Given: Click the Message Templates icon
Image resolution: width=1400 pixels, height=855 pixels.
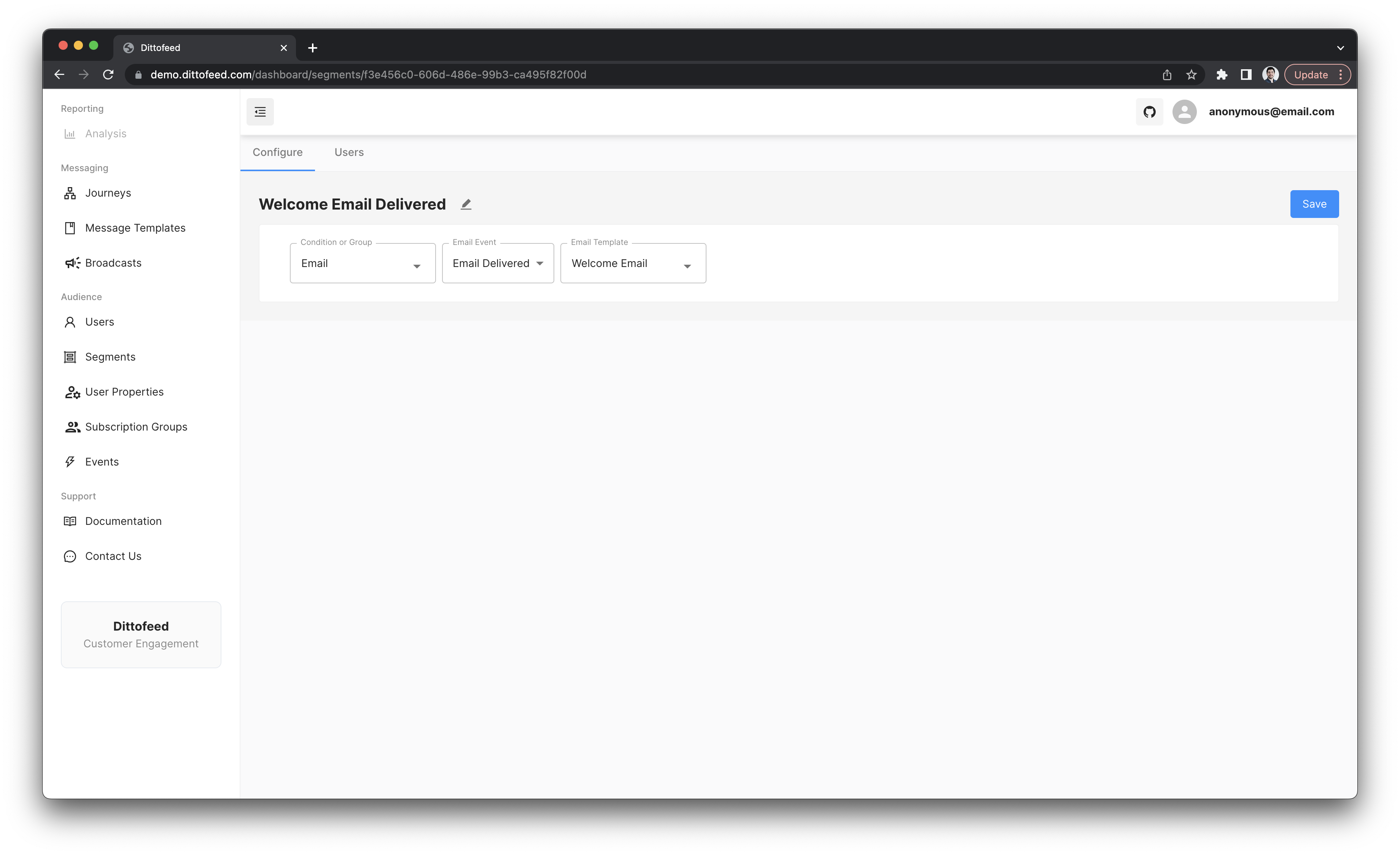Looking at the screenshot, I should click(x=70, y=228).
